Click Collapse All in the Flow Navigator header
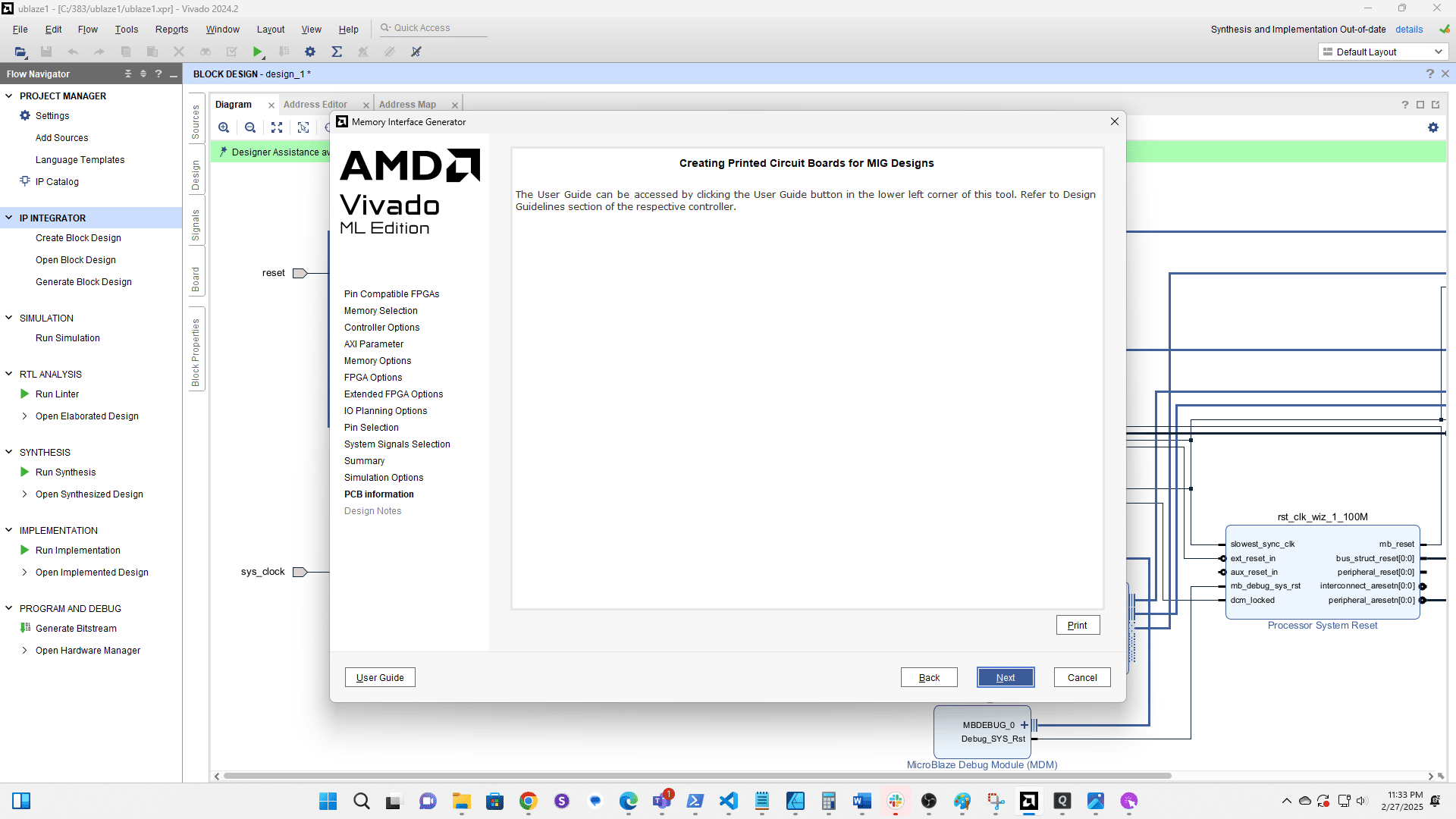The height and width of the screenshot is (819, 1456). 128,74
